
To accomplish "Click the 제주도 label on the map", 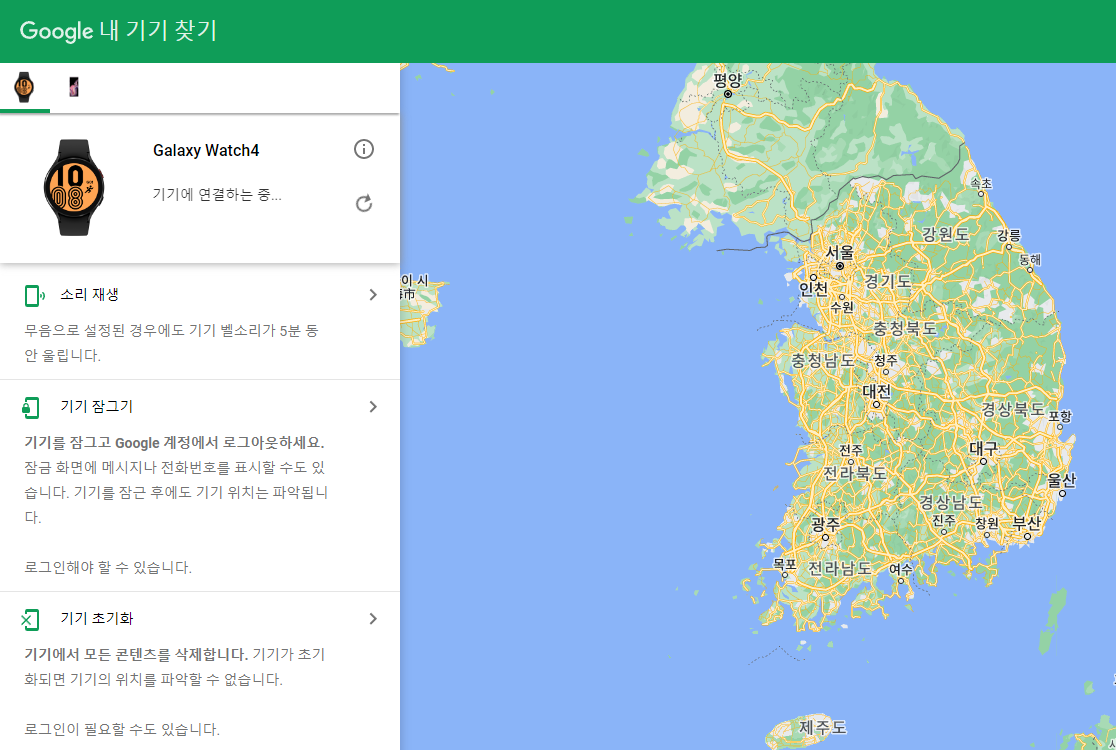I will click(x=822, y=727).
